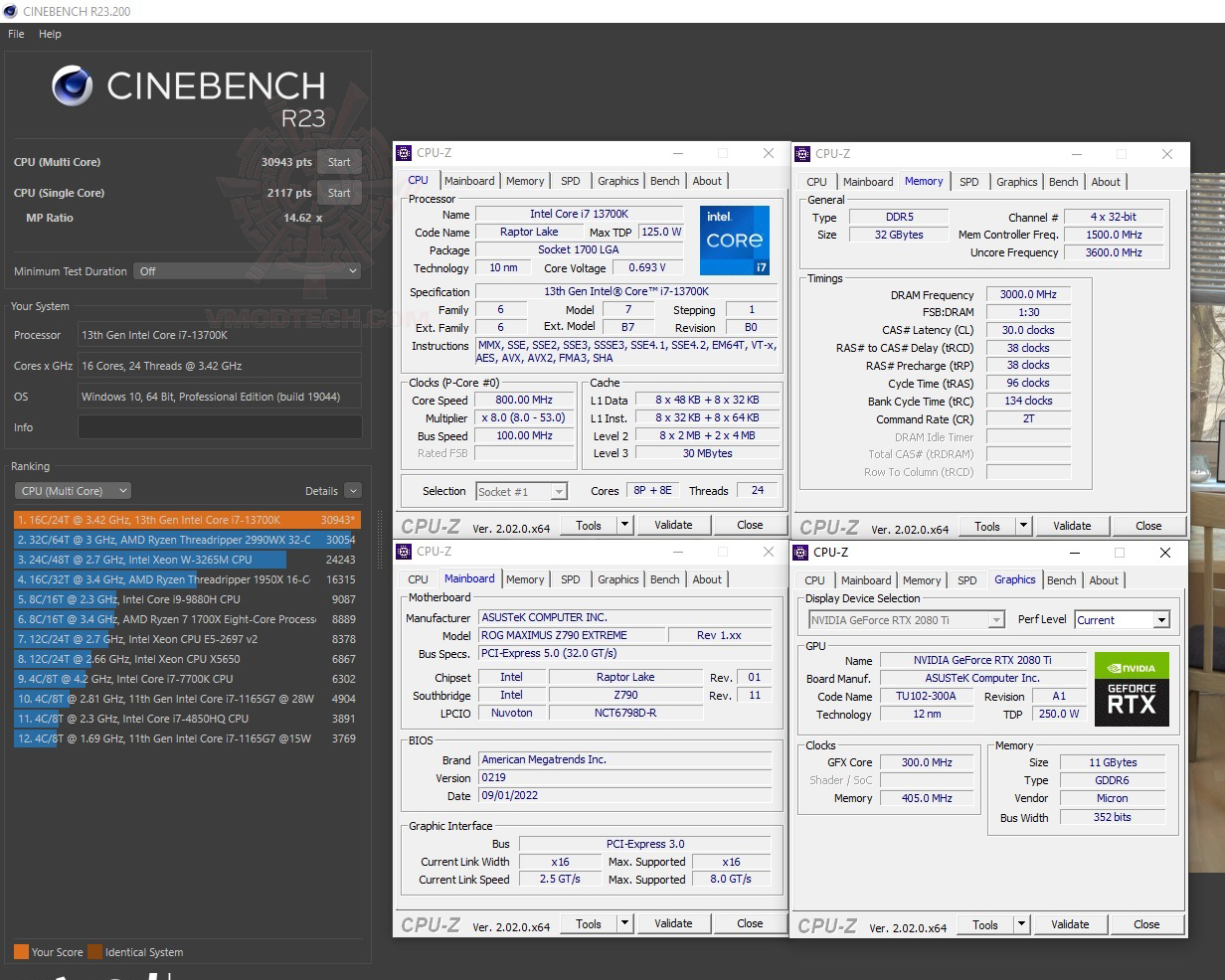Click the Bus Width 352 bits value
The image size is (1225, 980).
point(1113,818)
